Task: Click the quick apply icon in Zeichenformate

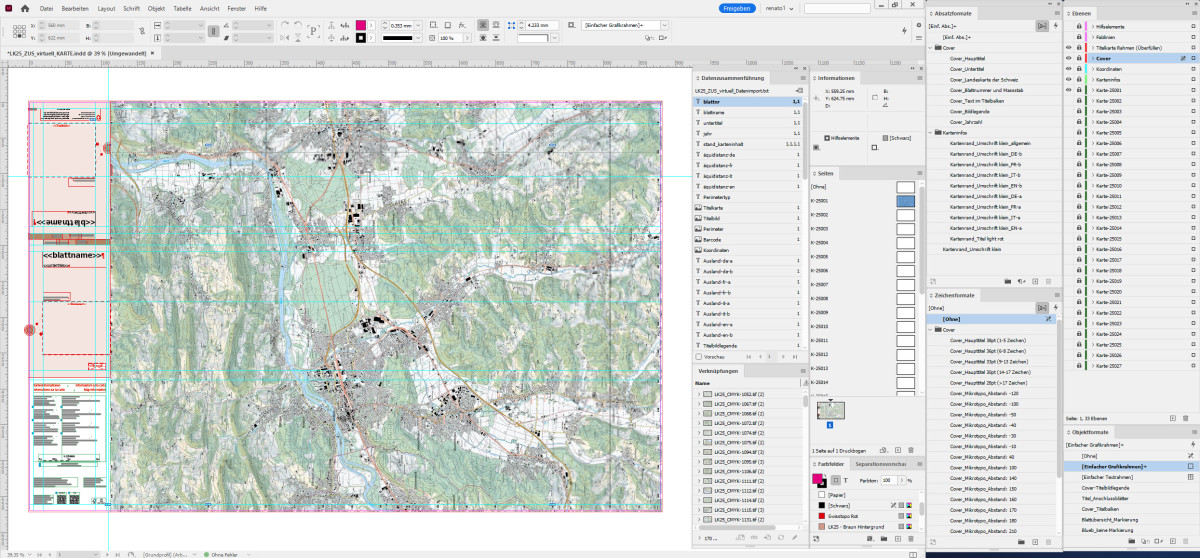Action: click(1056, 307)
